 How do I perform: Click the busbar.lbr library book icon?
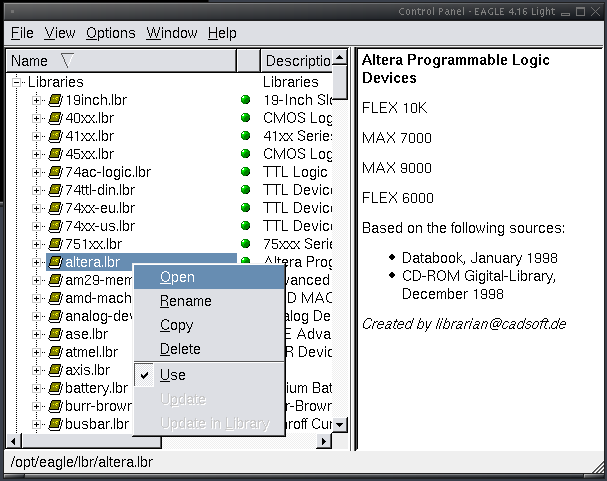coord(55,424)
